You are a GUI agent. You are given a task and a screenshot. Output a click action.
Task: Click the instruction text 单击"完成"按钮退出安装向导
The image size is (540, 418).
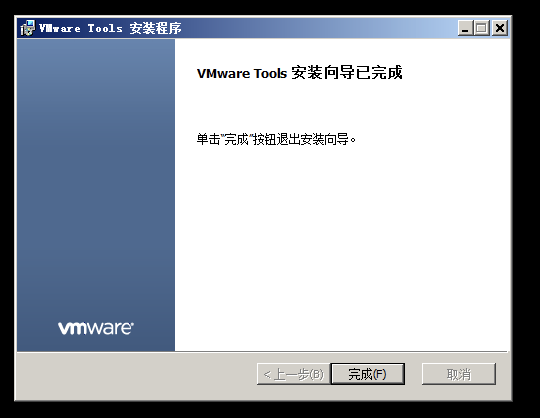tap(276, 139)
